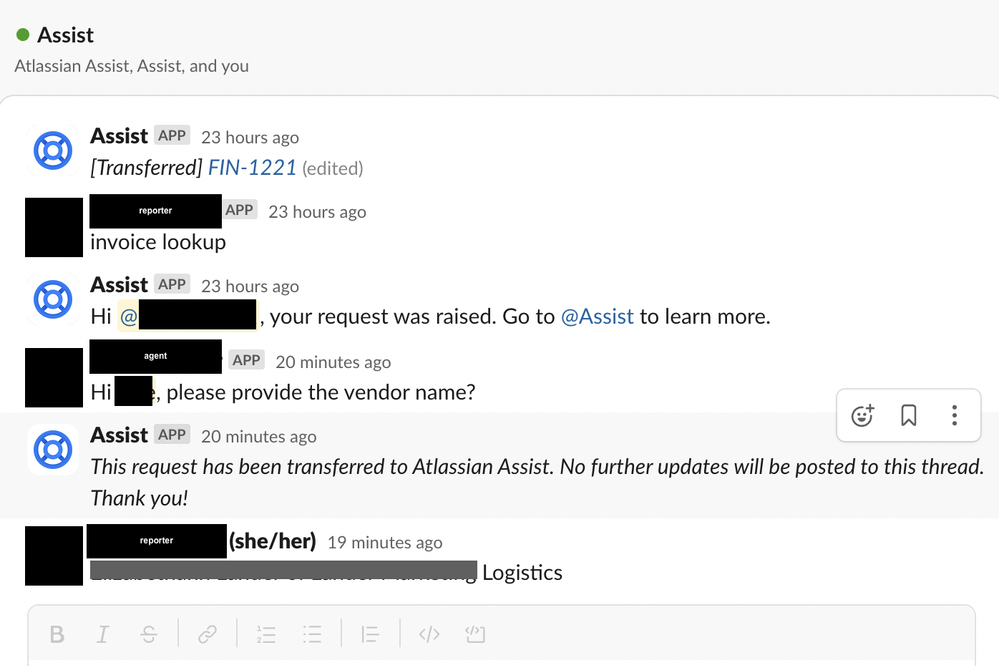Add an emoji reaction to the message
999x666 pixels.
tap(862, 416)
